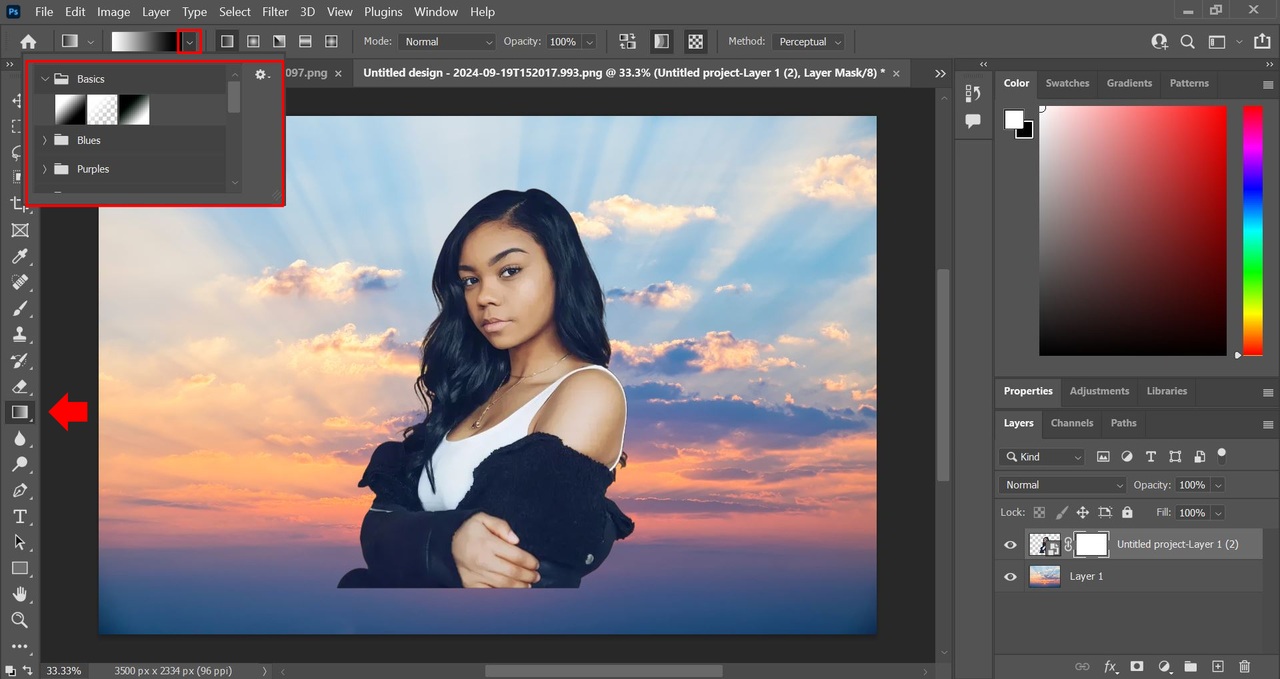Click the Layer 1 sky thumbnail
1280x679 pixels.
1044,576
